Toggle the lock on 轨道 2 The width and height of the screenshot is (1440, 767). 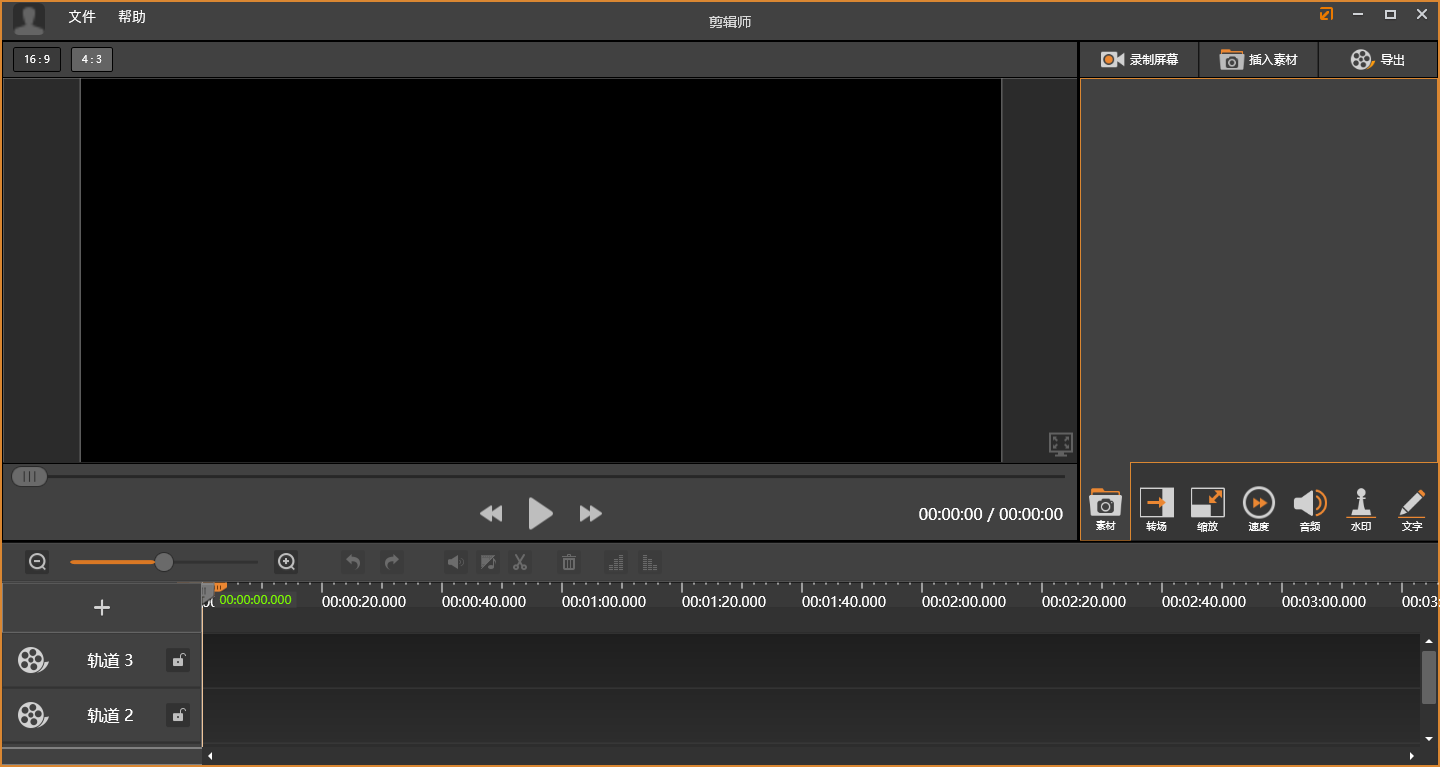(x=178, y=715)
